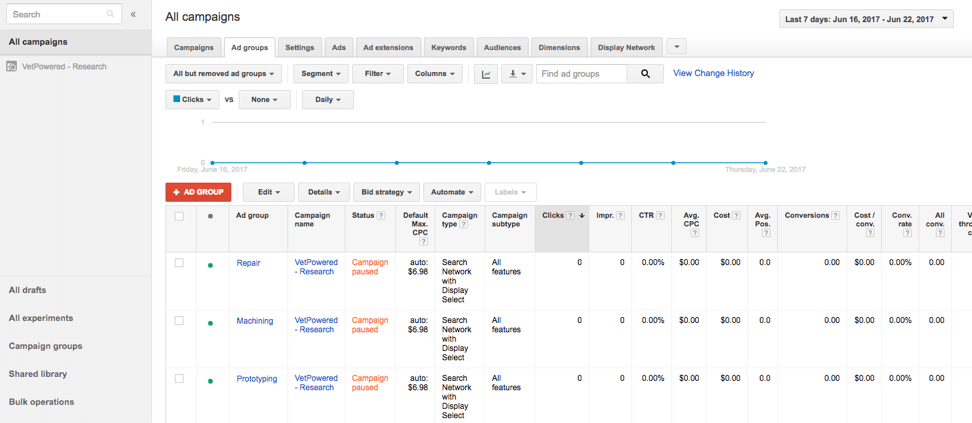Open the download report icon
Viewport: 972px width, 423px height.
(x=517, y=74)
